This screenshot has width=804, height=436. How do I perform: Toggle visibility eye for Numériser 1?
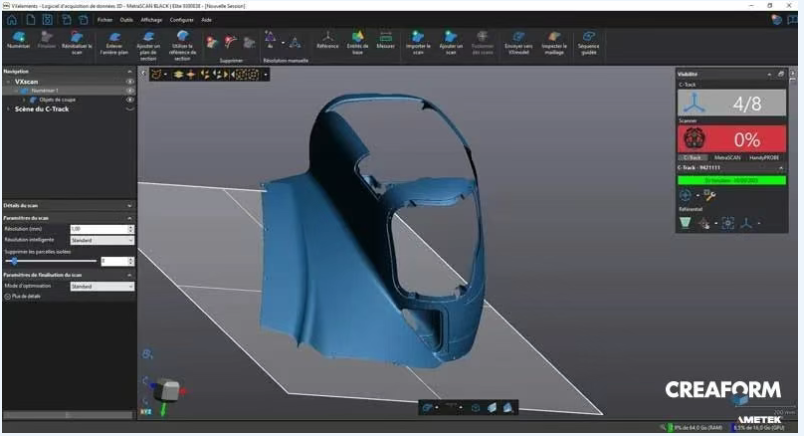[130, 91]
